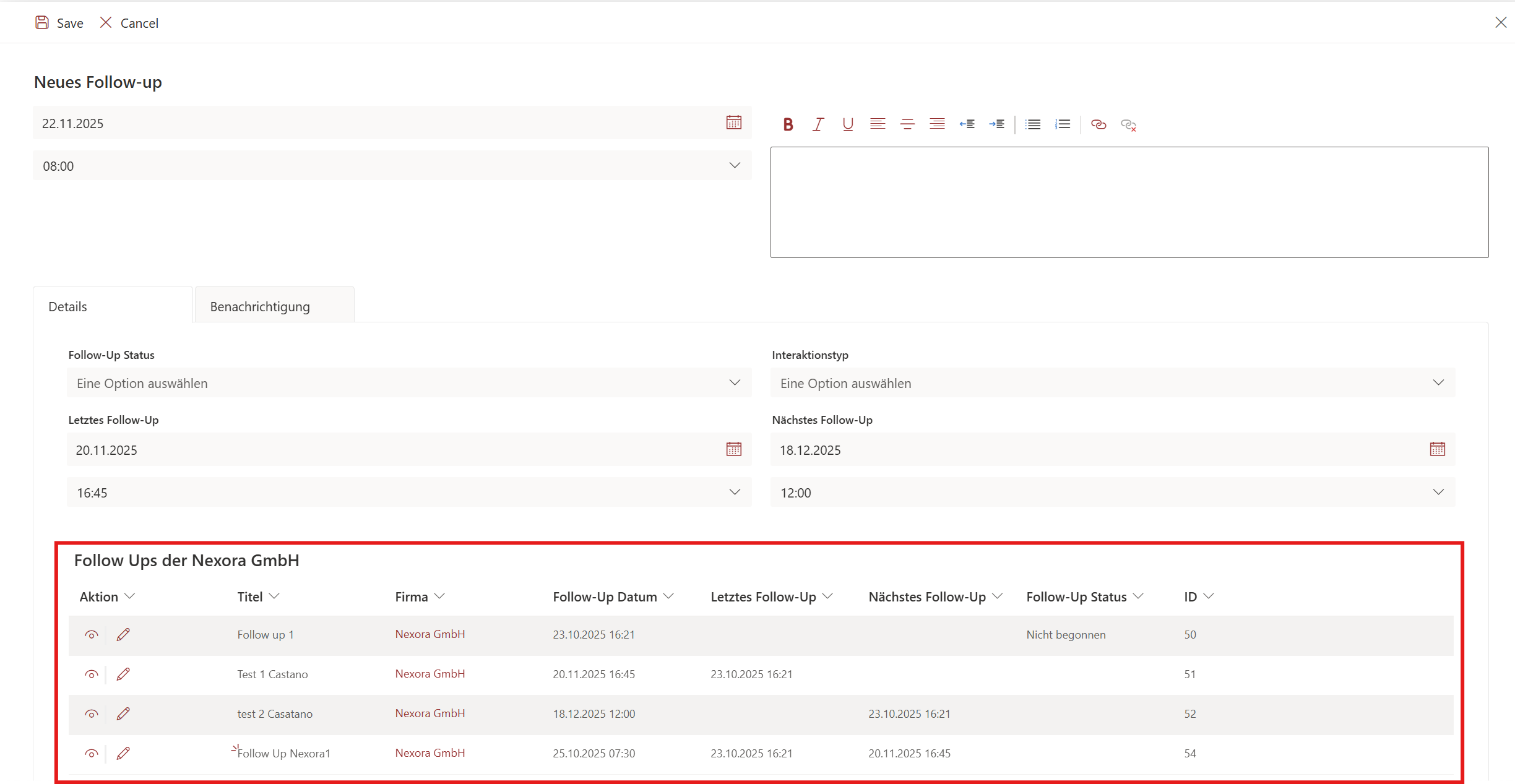
Task: Increase text indent
Action: (x=996, y=124)
